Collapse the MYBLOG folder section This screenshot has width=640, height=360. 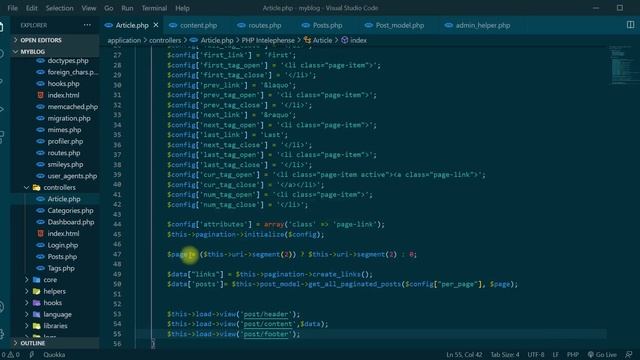point(55,52)
